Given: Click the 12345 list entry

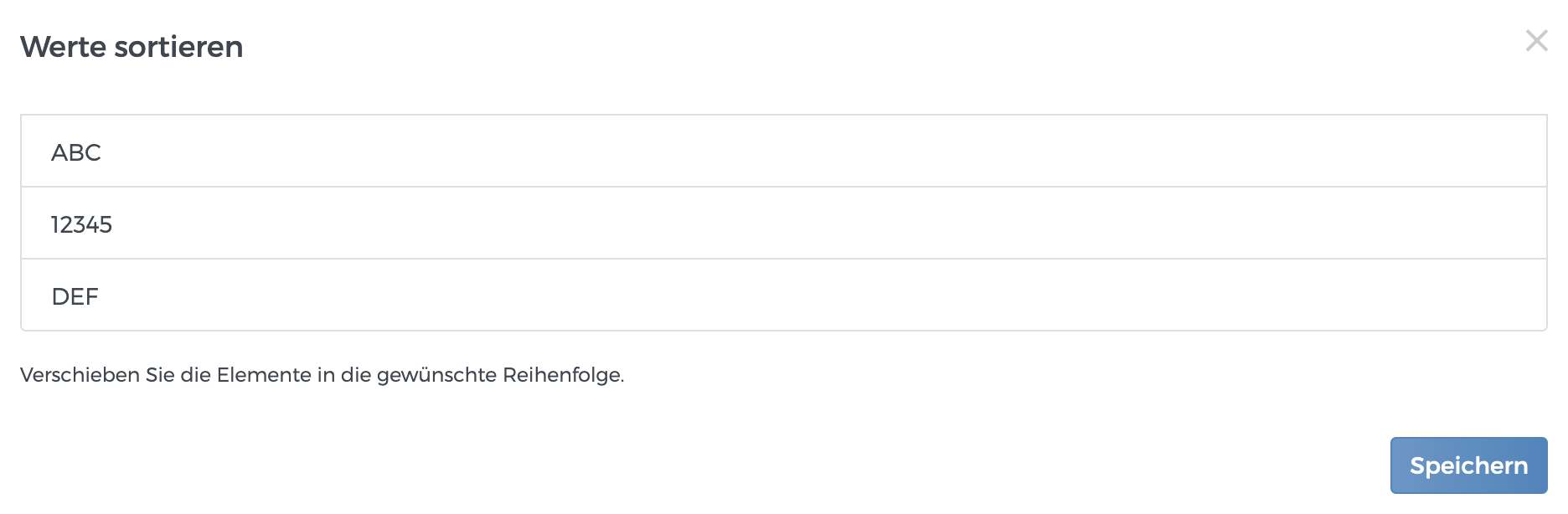Looking at the screenshot, I should pyautogui.click(x=783, y=224).
